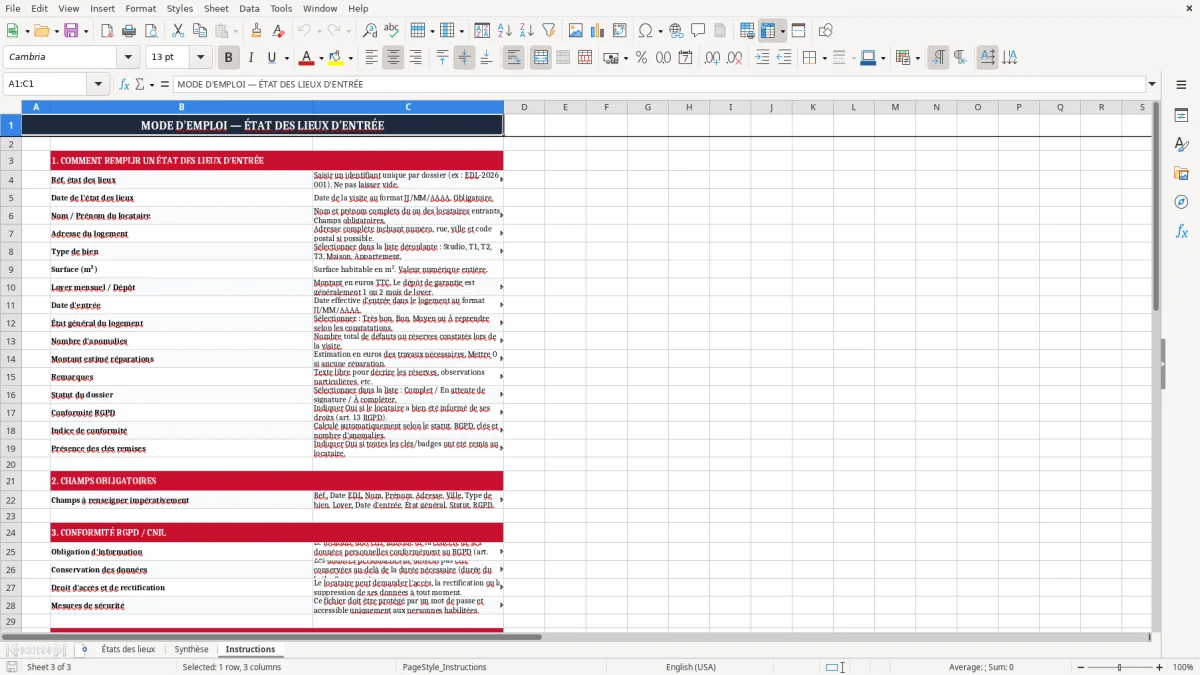Screen dimensions: 1200x675
Task: Toggle Print Preview icon
Action: tap(150, 31)
